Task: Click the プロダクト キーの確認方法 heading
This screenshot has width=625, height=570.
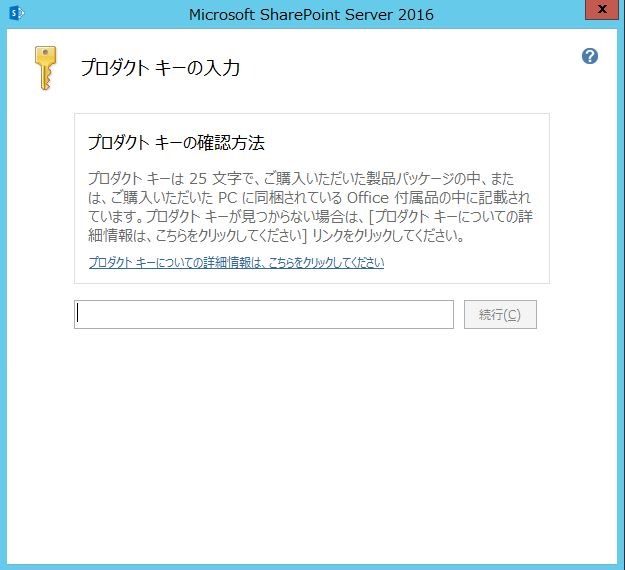Action: point(176,143)
